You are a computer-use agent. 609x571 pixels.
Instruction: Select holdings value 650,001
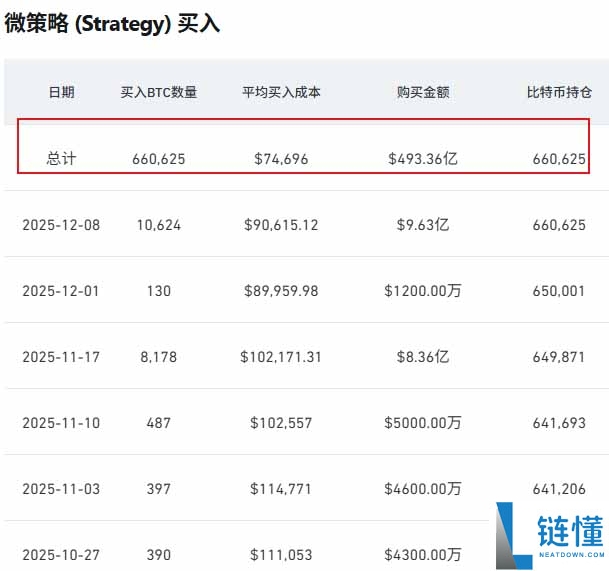coord(559,291)
